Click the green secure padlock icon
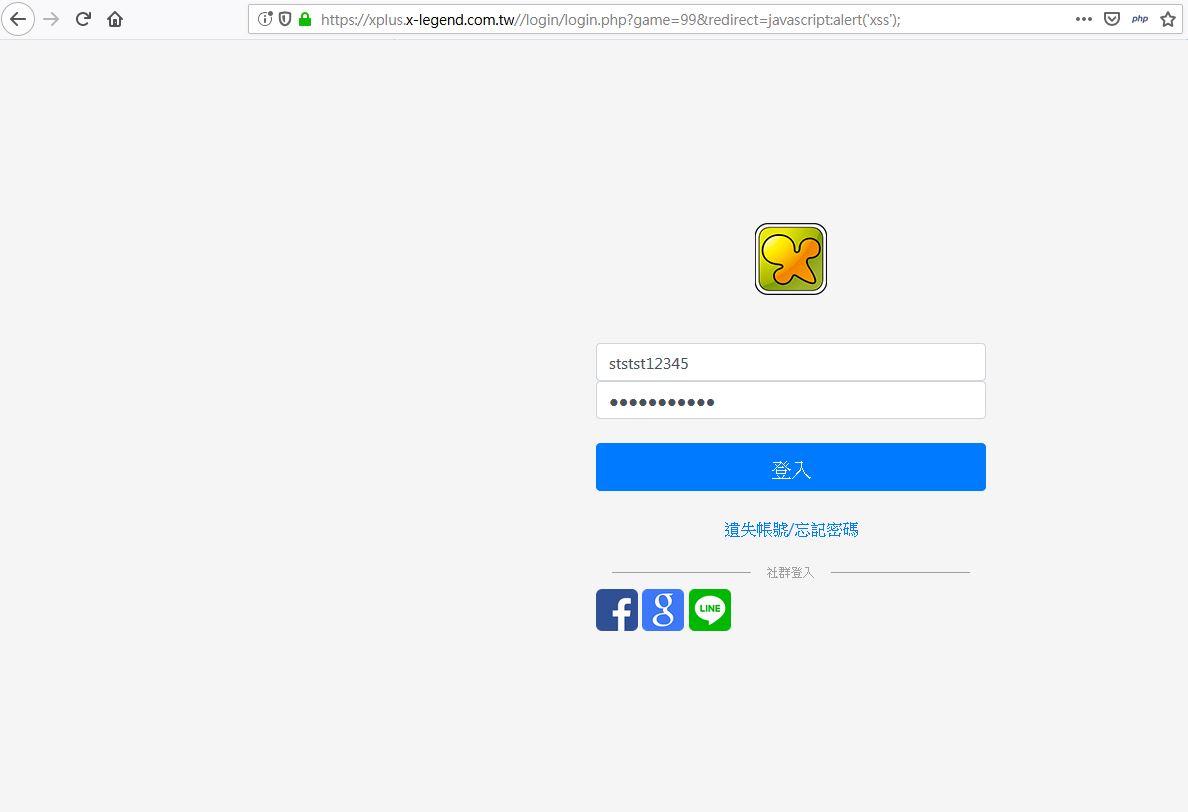Image resolution: width=1188 pixels, height=812 pixels. point(305,19)
